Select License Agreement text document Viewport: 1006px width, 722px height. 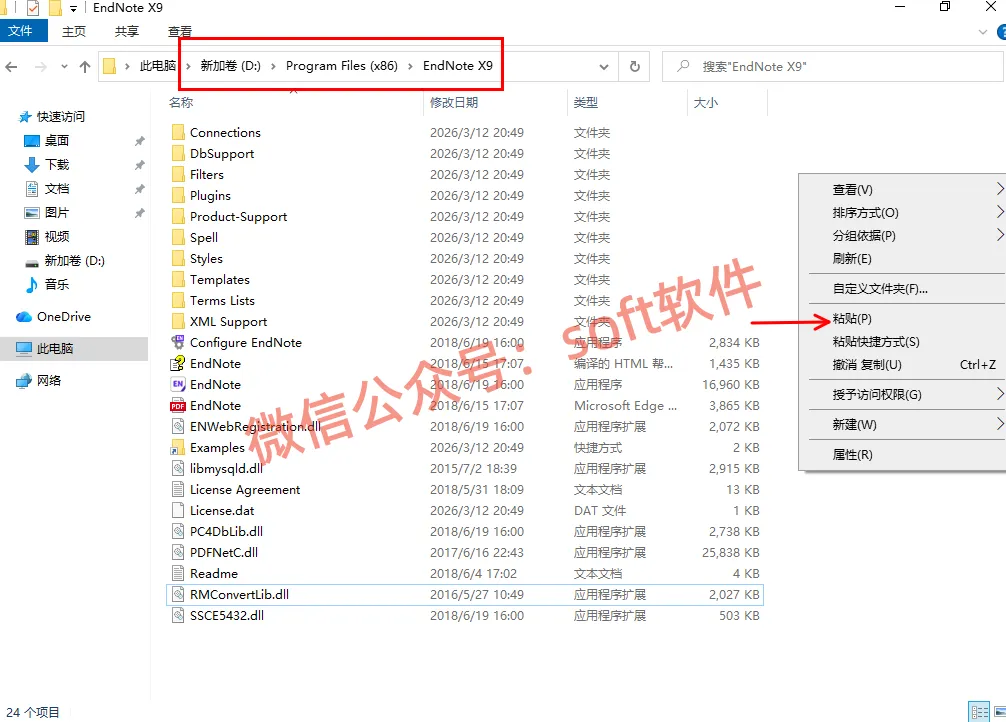[245, 490]
